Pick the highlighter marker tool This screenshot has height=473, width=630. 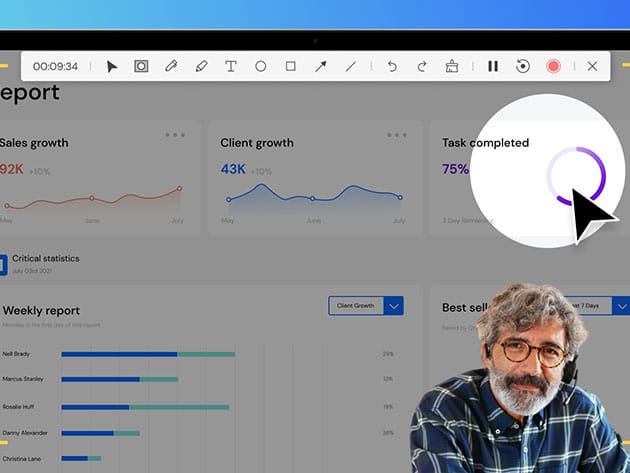(x=201, y=66)
